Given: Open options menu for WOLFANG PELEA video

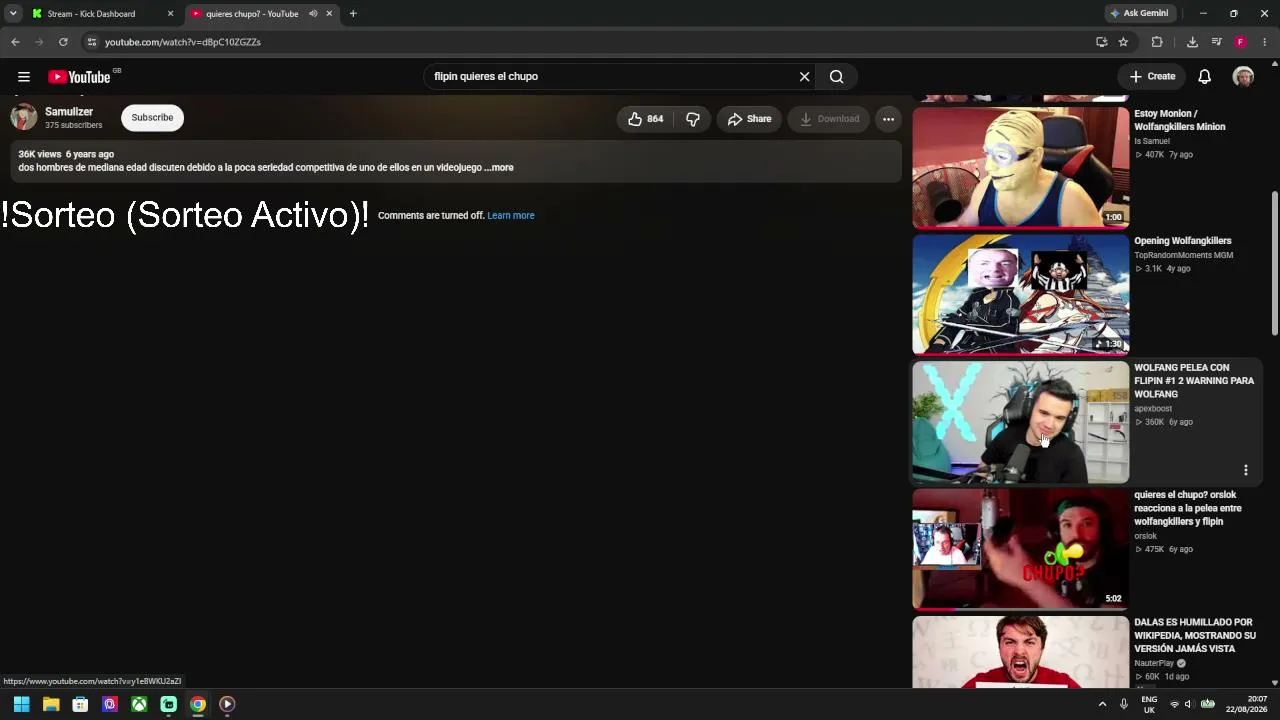Looking at the screenshot, I should [1246, 470].
